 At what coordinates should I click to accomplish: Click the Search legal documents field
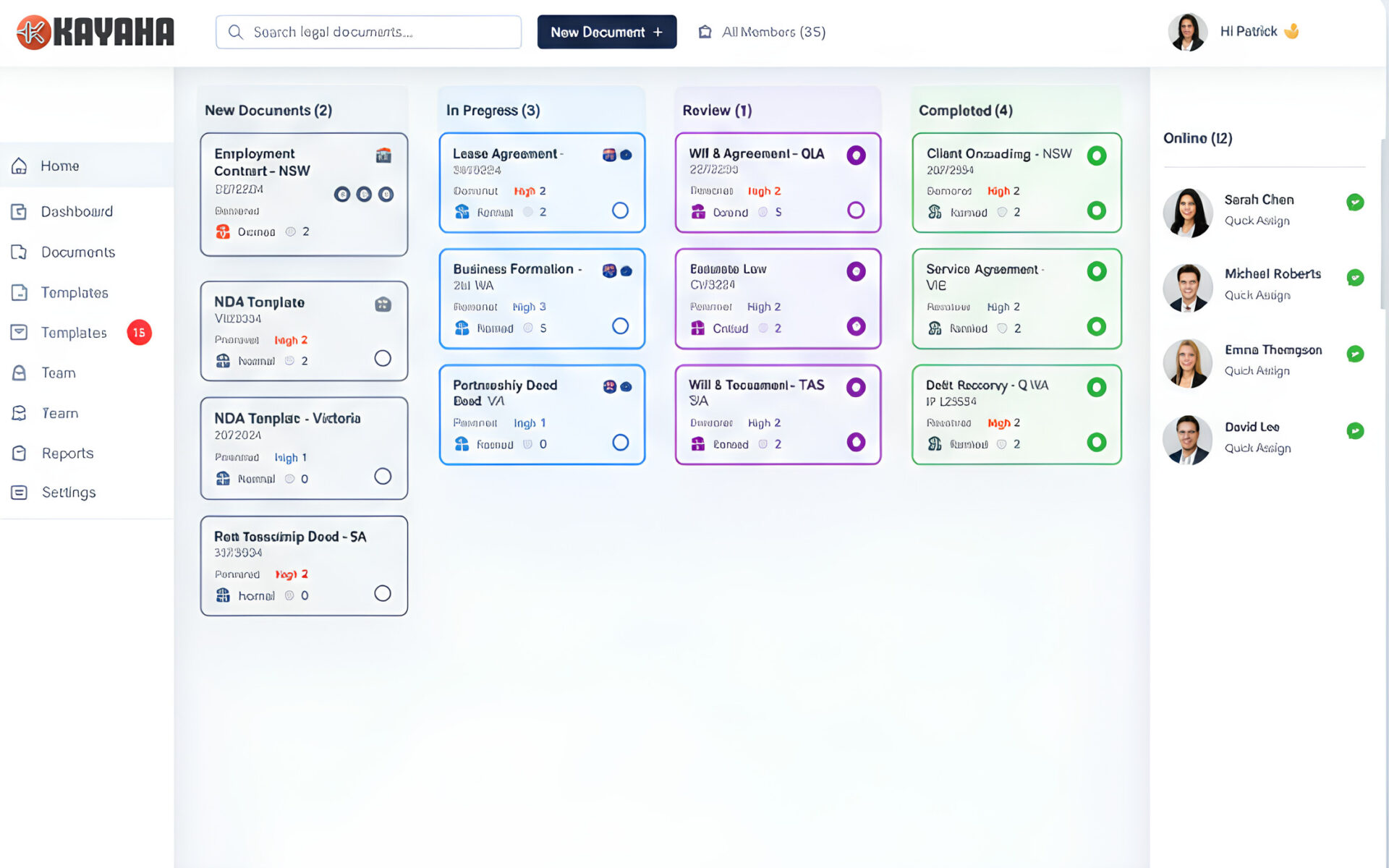368,32
